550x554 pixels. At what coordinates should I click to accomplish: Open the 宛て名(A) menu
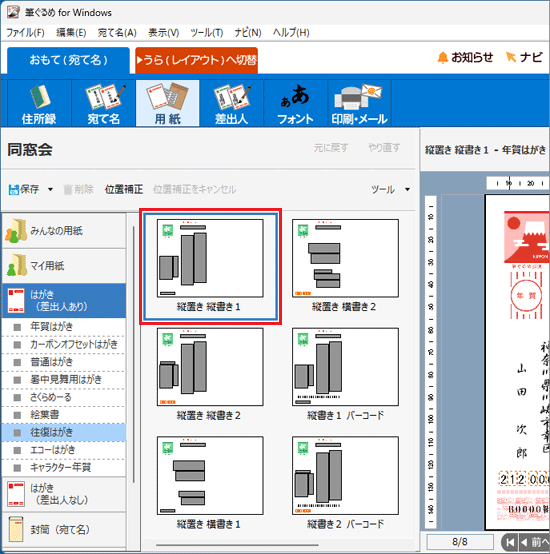pos(117,33)
